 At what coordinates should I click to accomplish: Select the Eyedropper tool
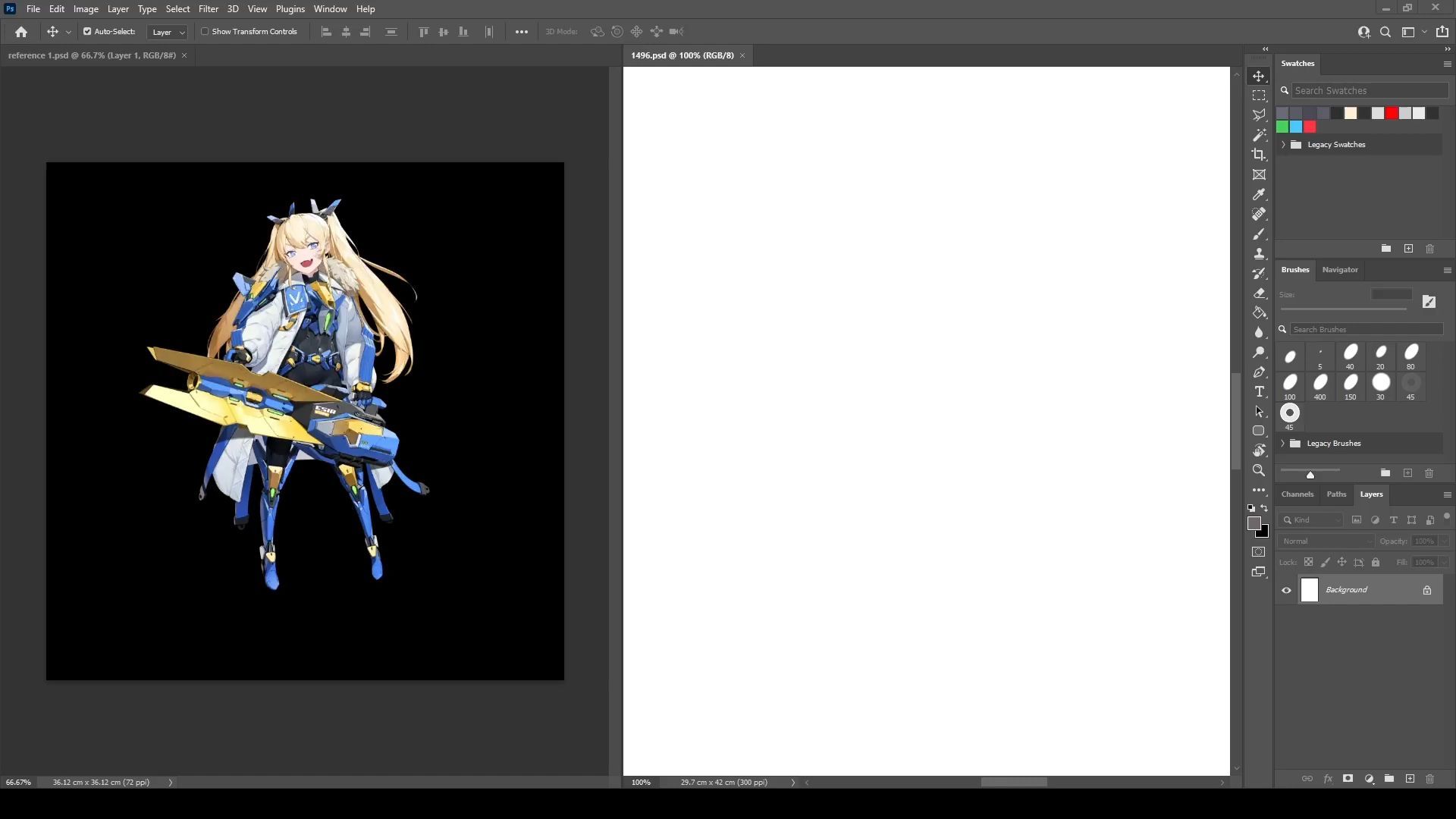click(x=1259, y=195)
